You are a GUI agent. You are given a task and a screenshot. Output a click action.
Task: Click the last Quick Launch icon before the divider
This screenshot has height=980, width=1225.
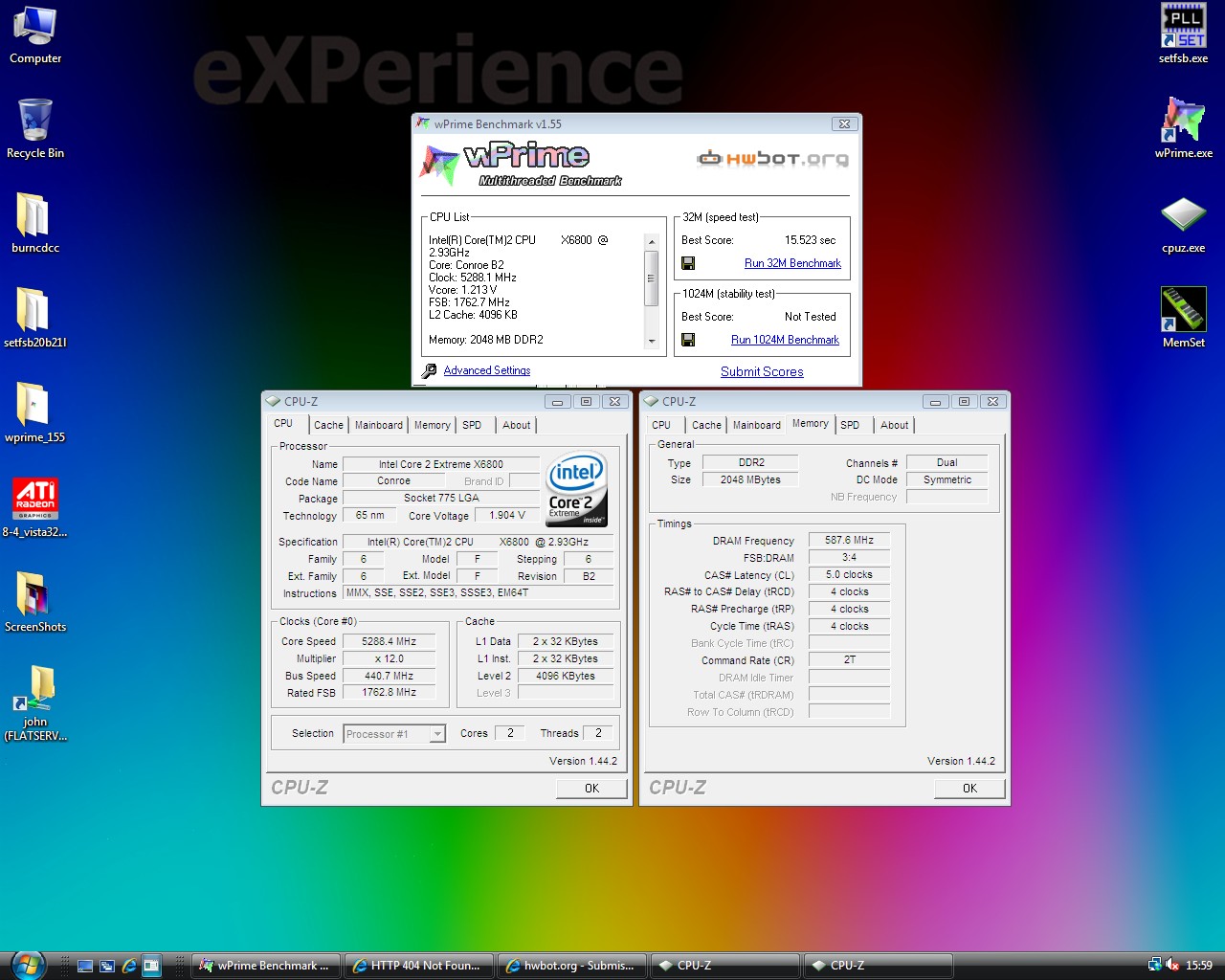tap(151, 966)
